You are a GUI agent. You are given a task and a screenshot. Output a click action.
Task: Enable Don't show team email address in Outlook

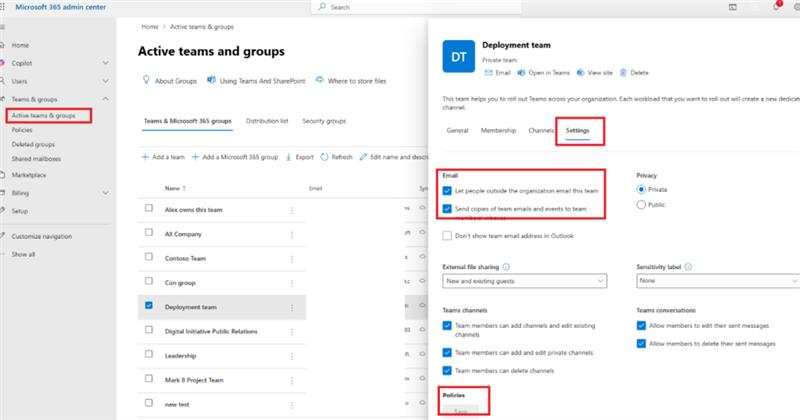pyautogui.click(x=447, y=236)
